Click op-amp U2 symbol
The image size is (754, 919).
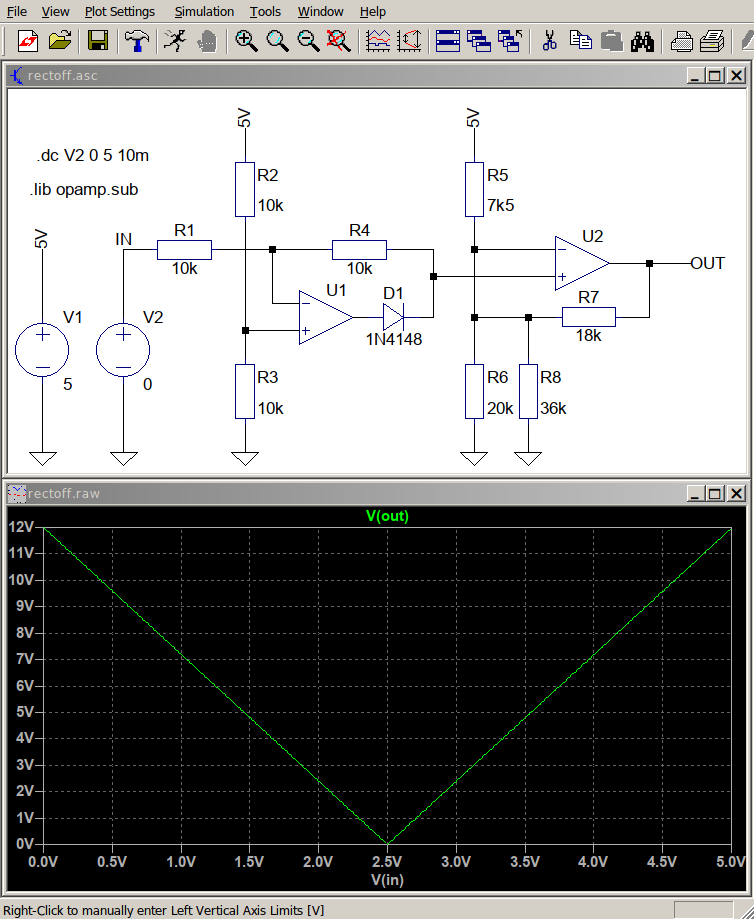(582, 263)
